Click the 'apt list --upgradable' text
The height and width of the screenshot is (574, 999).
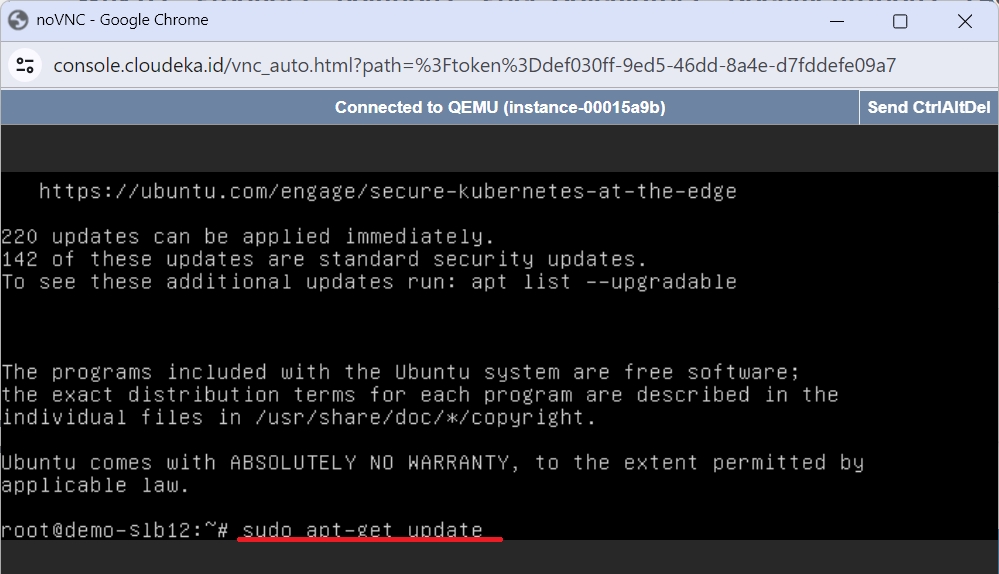pos(604,282)
